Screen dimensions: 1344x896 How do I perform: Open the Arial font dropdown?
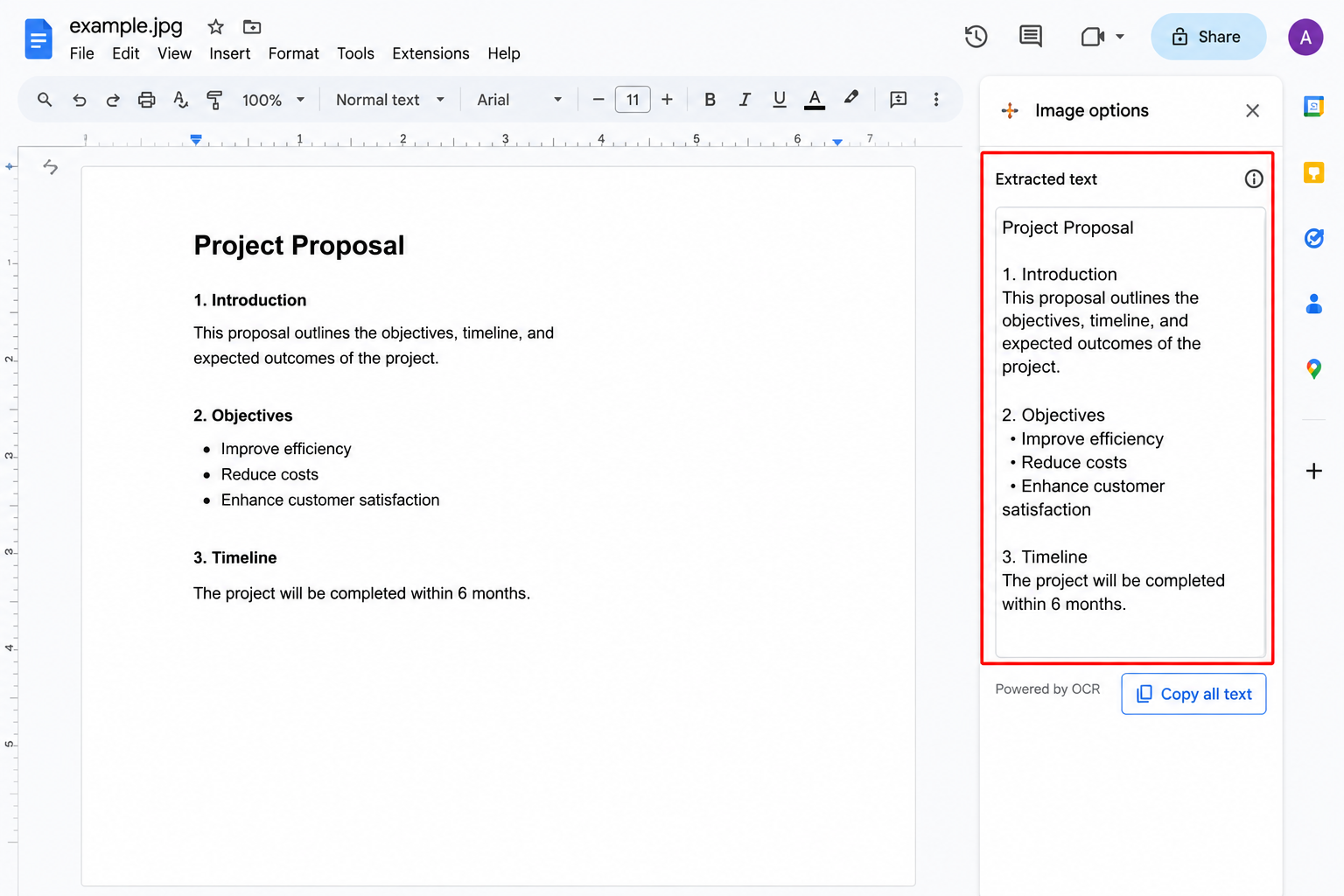point(519,100)
